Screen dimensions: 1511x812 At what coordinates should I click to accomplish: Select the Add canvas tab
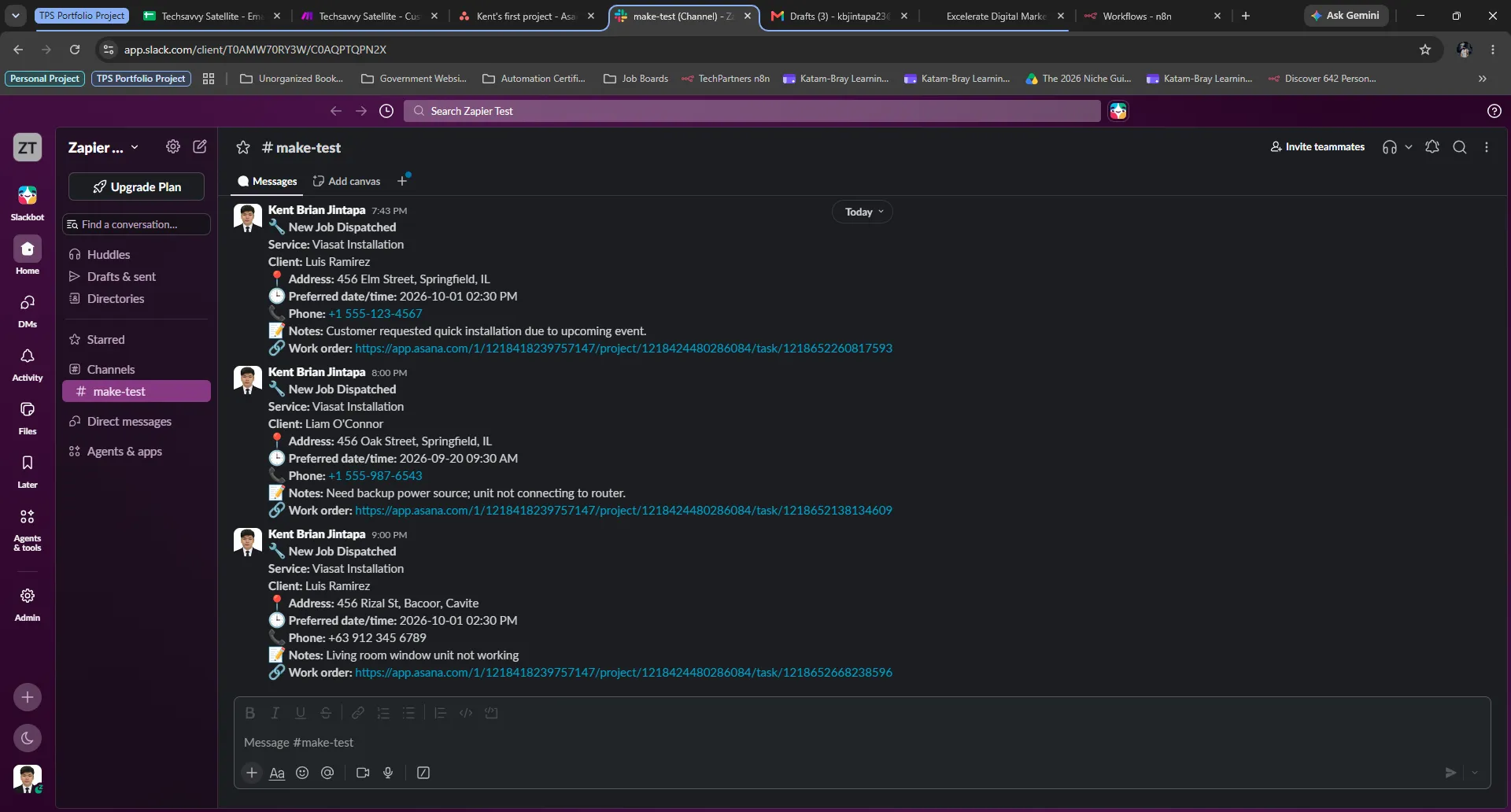(346, 181)
